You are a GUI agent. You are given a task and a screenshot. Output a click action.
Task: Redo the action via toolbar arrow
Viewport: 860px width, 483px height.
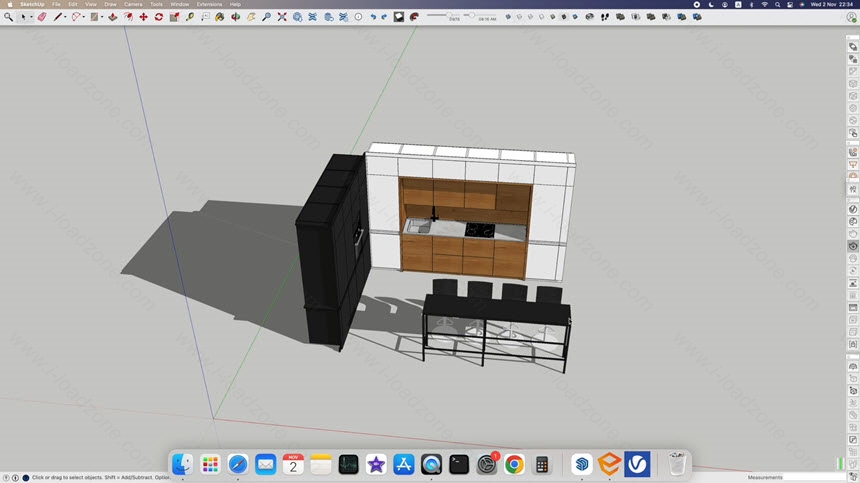pos(384,17)
